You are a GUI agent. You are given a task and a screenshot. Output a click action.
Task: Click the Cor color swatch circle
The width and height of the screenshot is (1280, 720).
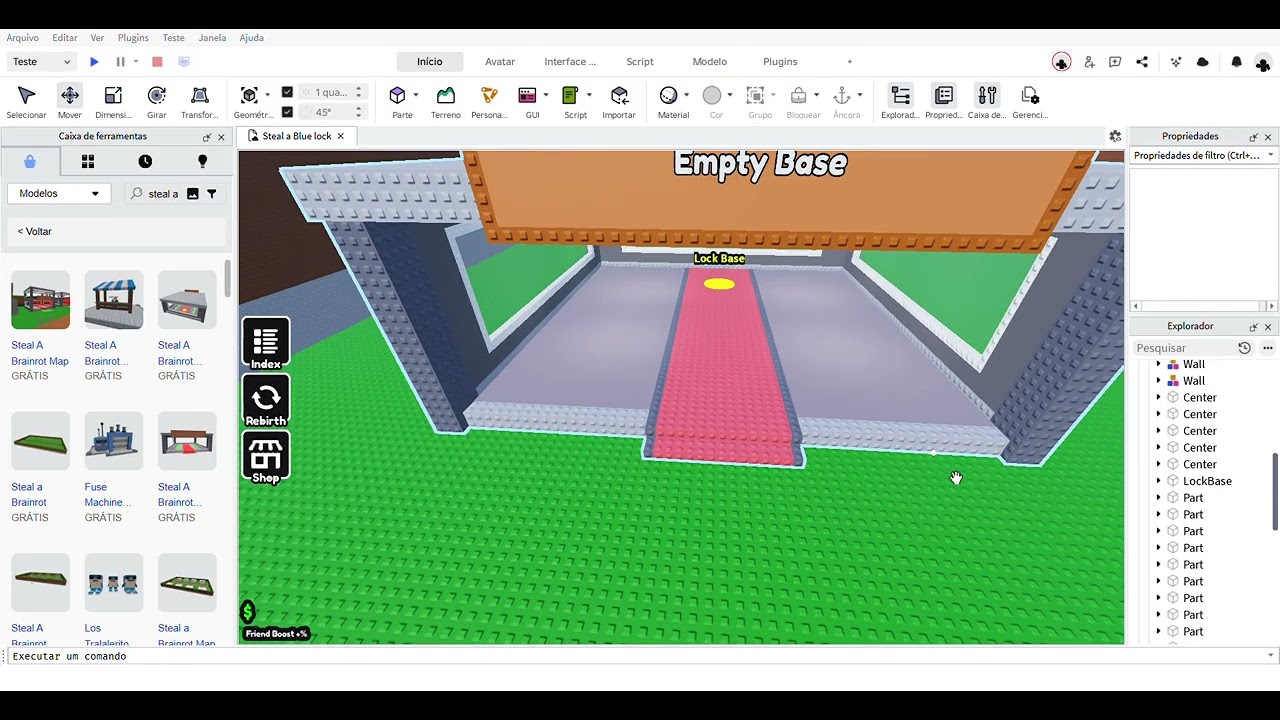[712, 96]
